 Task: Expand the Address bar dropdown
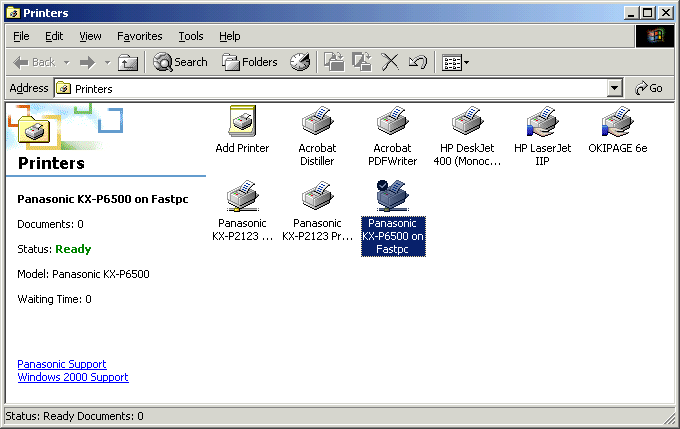615,88
